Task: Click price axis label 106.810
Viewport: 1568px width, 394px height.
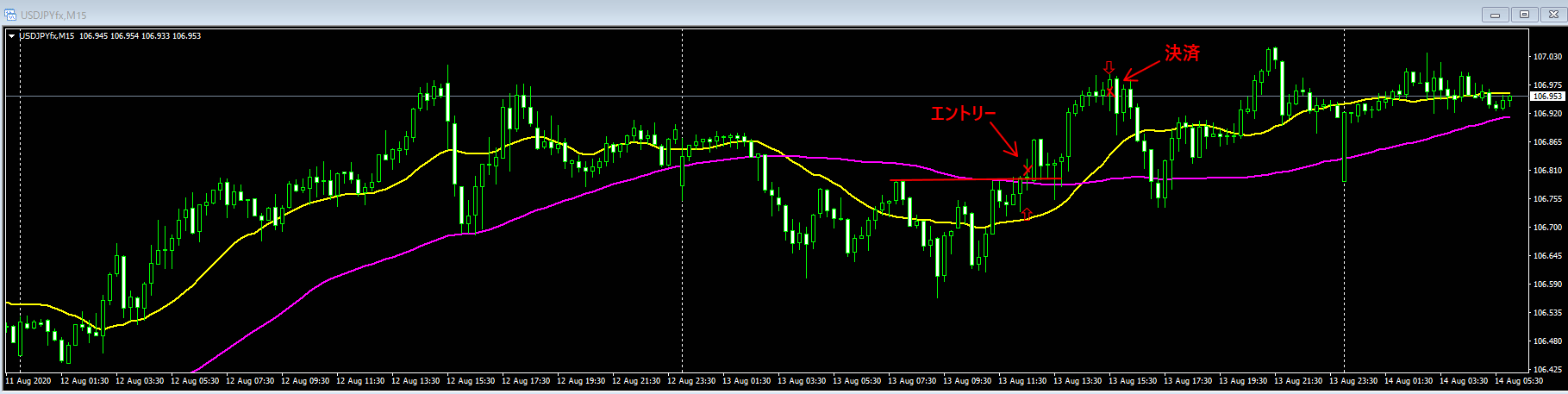Action: pos(1547,171)
